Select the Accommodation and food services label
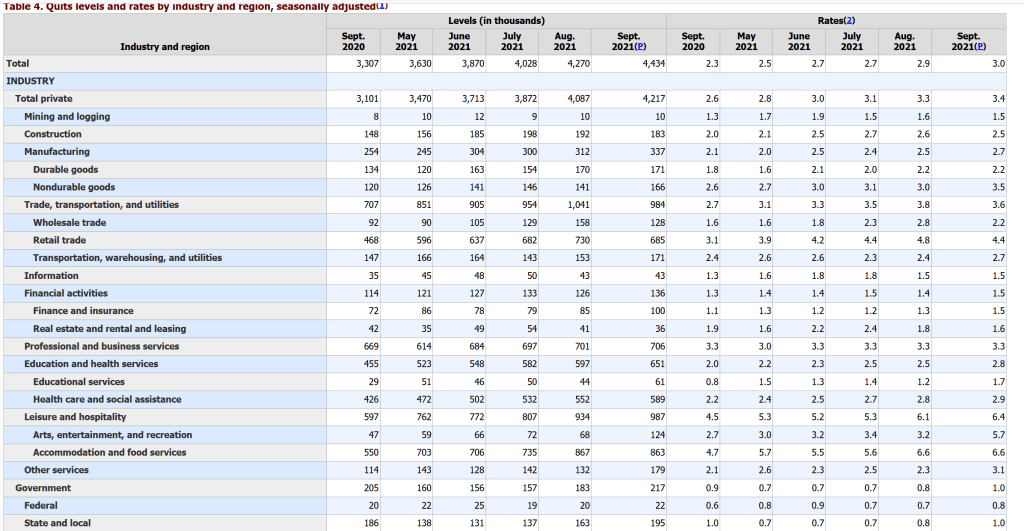 (109, 452)
